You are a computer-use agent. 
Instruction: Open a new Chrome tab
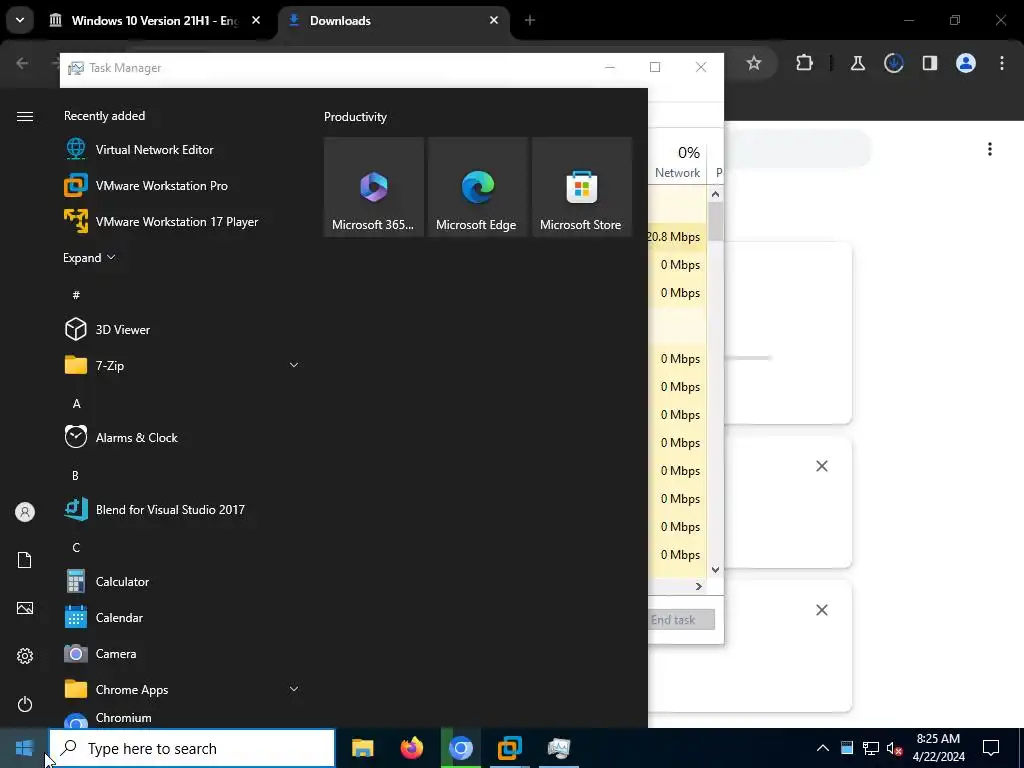(530, 21)
